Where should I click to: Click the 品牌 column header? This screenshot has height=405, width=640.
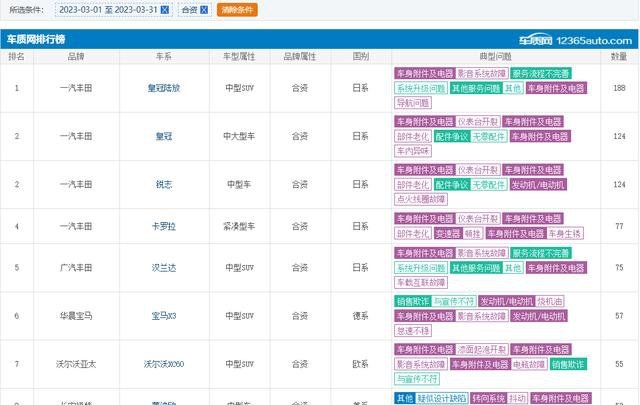[x=76, y=56]
